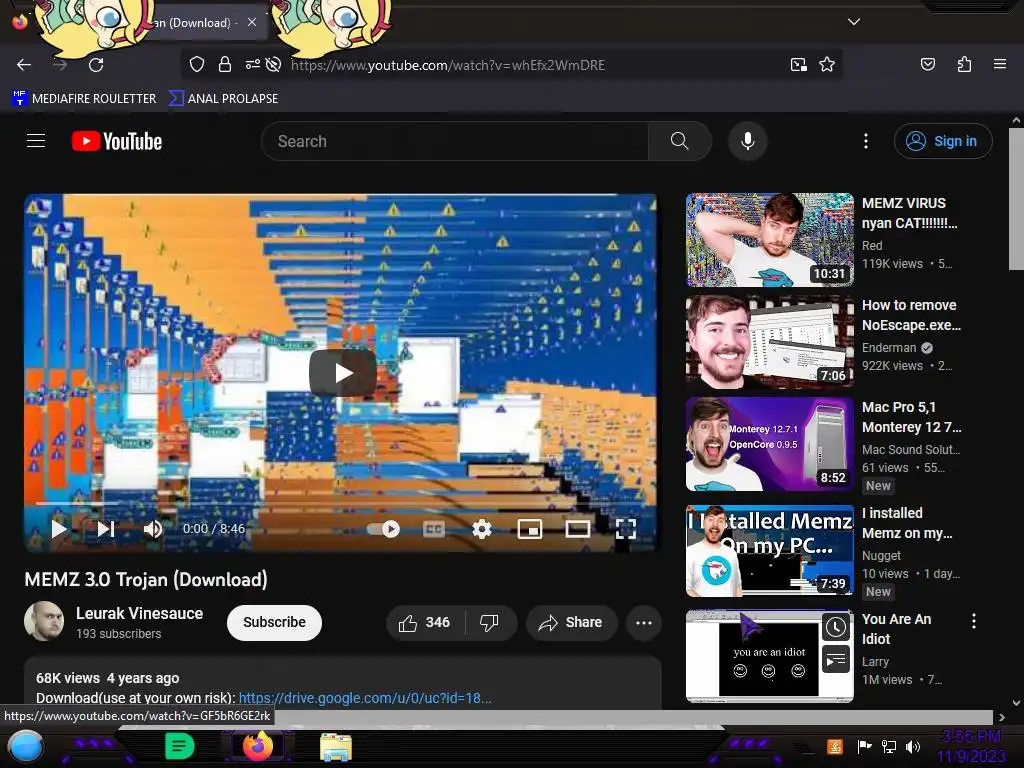Viewport: 1024px width, 768px height.
Task: Open 'You Are An Idiot' video title
Action: pos(896,629)
